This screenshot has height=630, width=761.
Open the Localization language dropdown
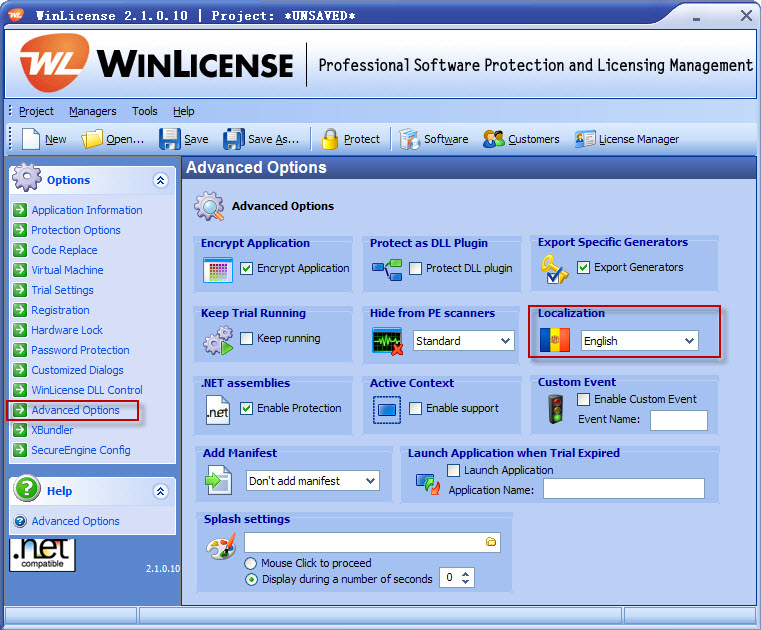point(689,341)
